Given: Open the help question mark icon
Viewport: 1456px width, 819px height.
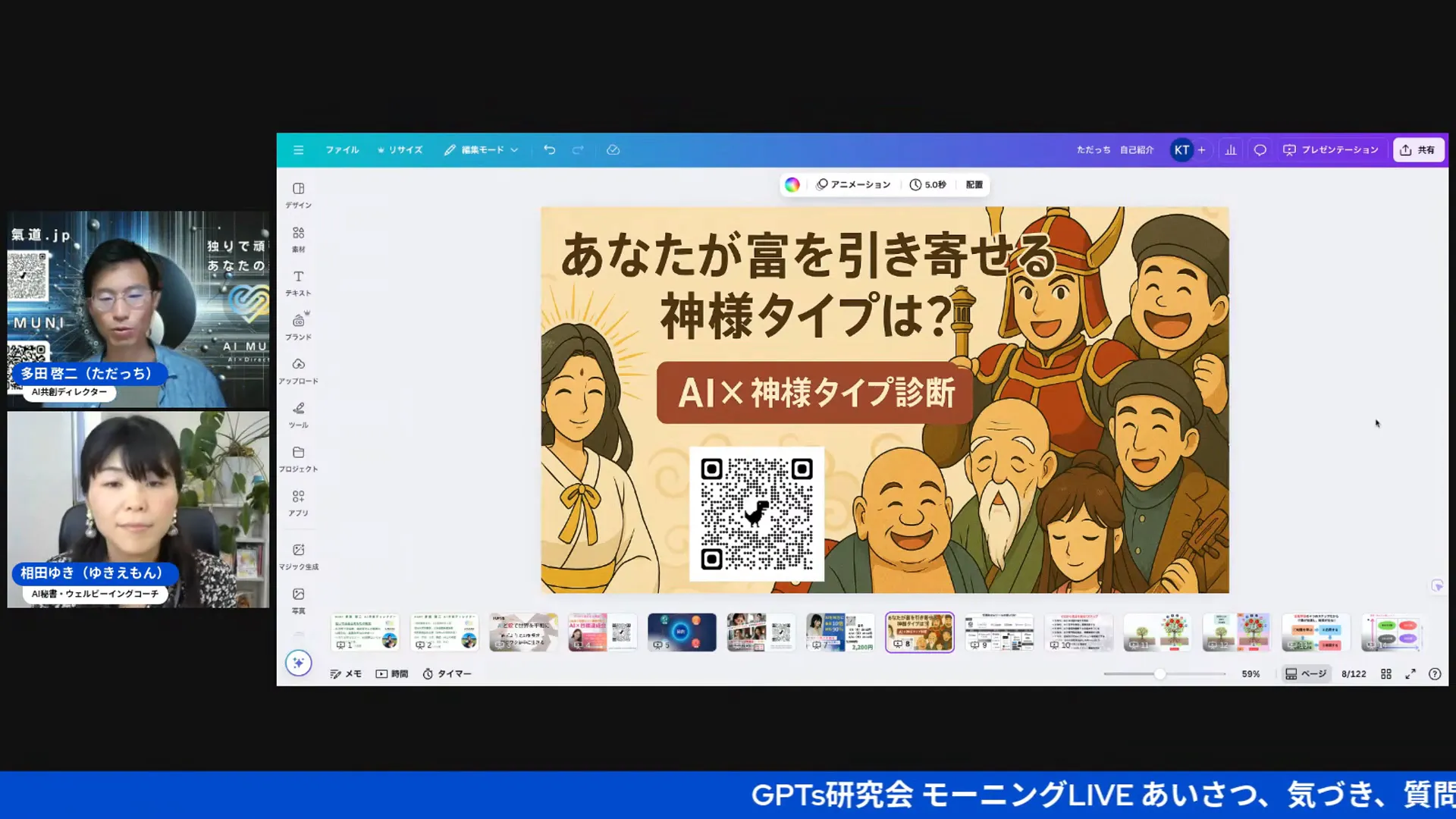Looking at the screenshot, I should pyautogui.click(x=1435, y=673).
